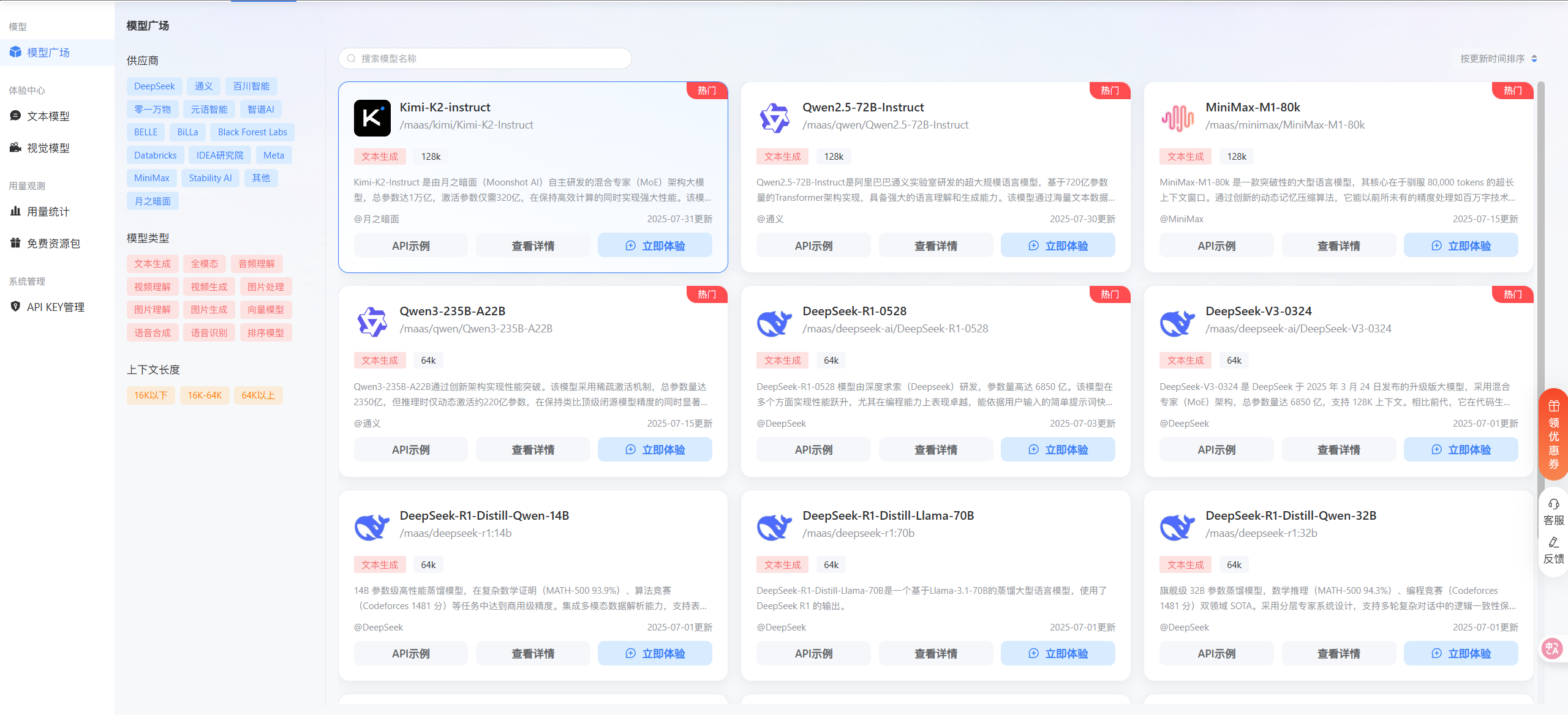Click API示例 on Qwen2.5-72B-Instruct card
The height and width of the screenshot is (715, 1568).
pyautogui.click(x=813, y=245)
